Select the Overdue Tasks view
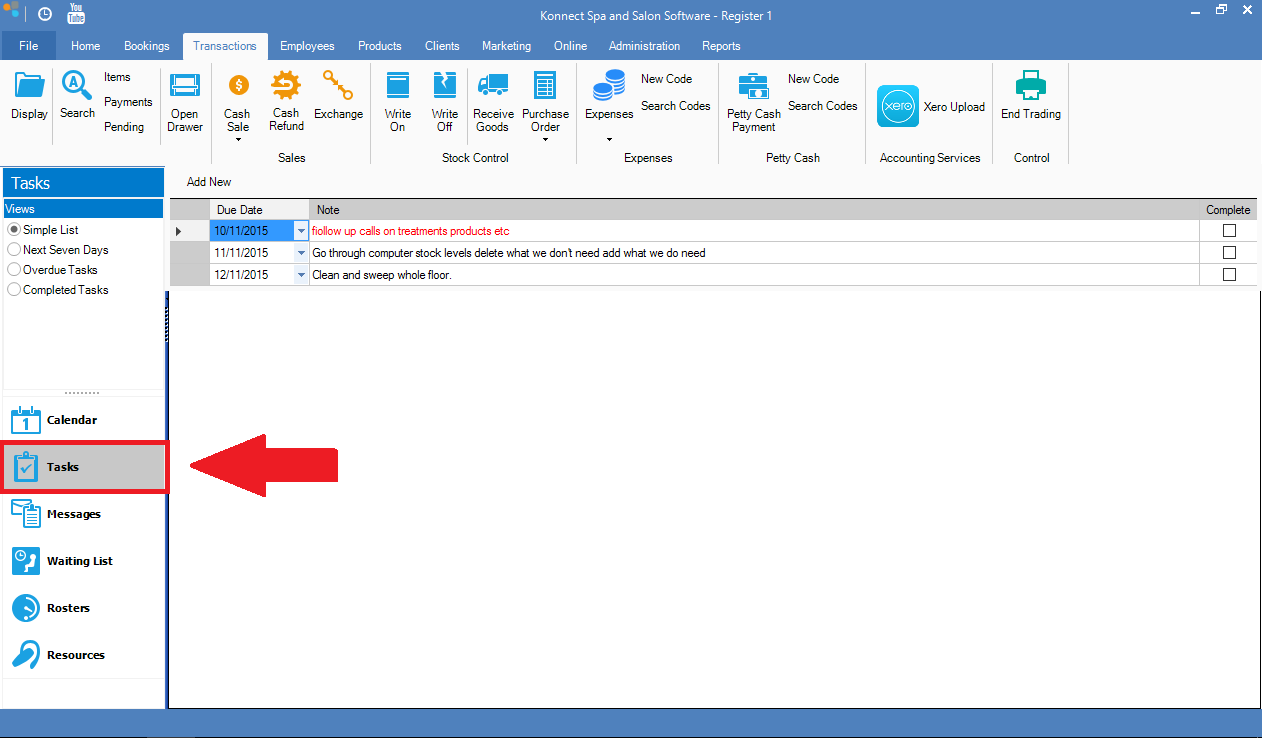This screenshot has height=738, width=1262. pos(14,270)
